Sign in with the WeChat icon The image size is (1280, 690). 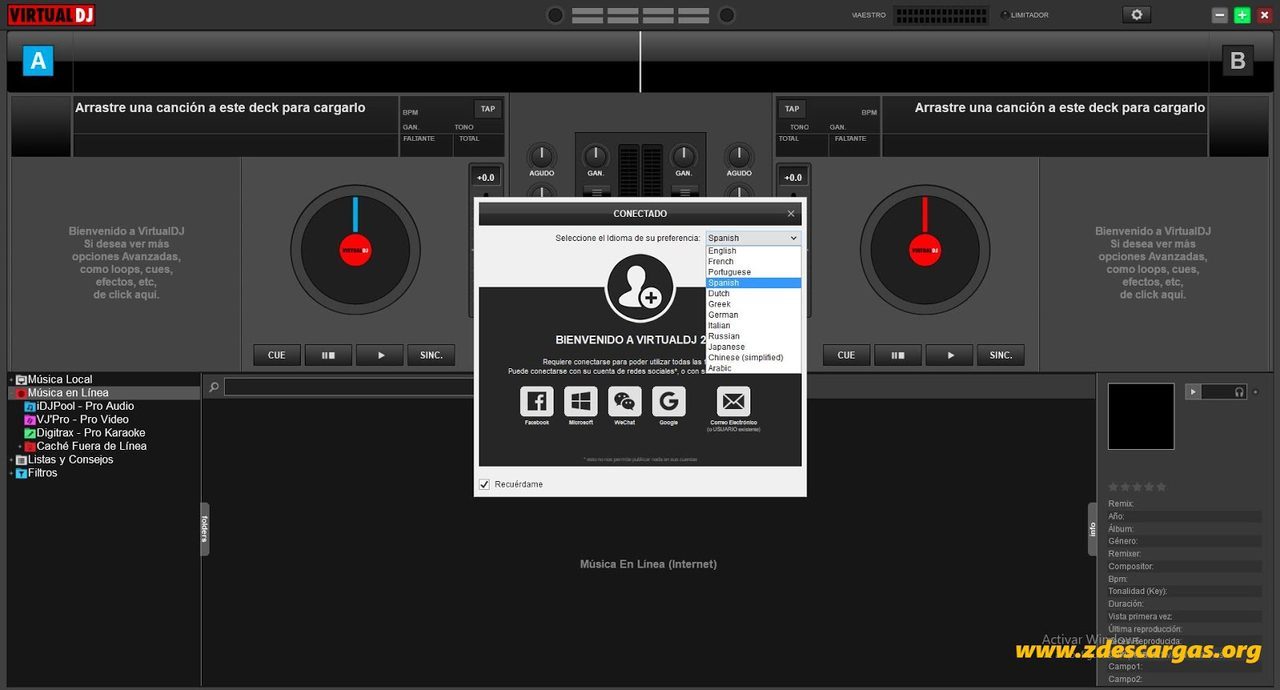625,402
